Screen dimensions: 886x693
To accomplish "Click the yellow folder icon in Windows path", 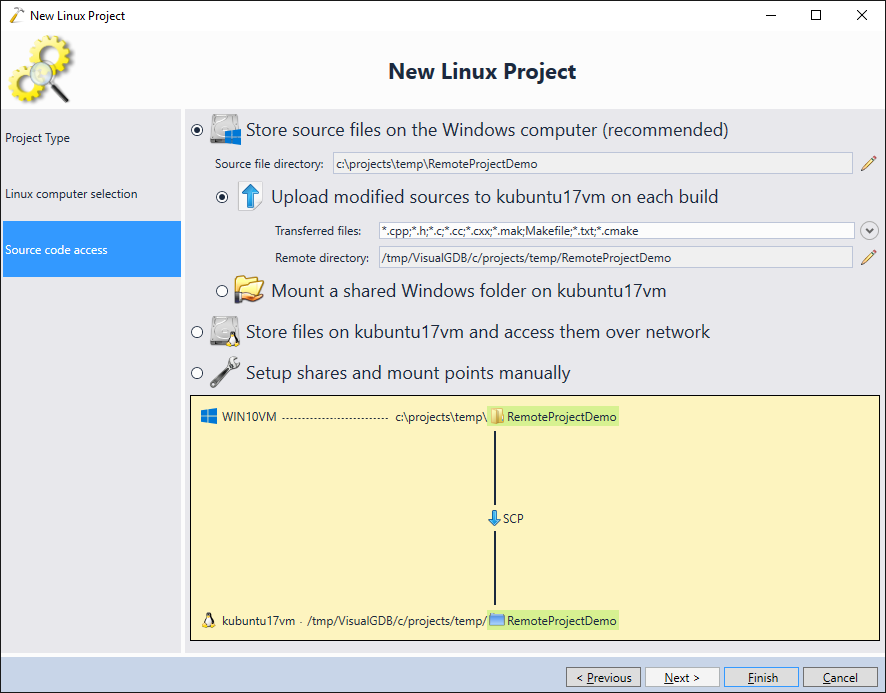I will coord(497,417).
